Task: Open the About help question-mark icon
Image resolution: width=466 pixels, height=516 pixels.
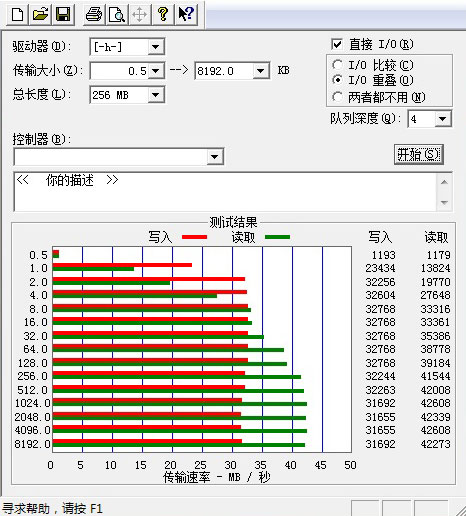Action: pos(163,14)
